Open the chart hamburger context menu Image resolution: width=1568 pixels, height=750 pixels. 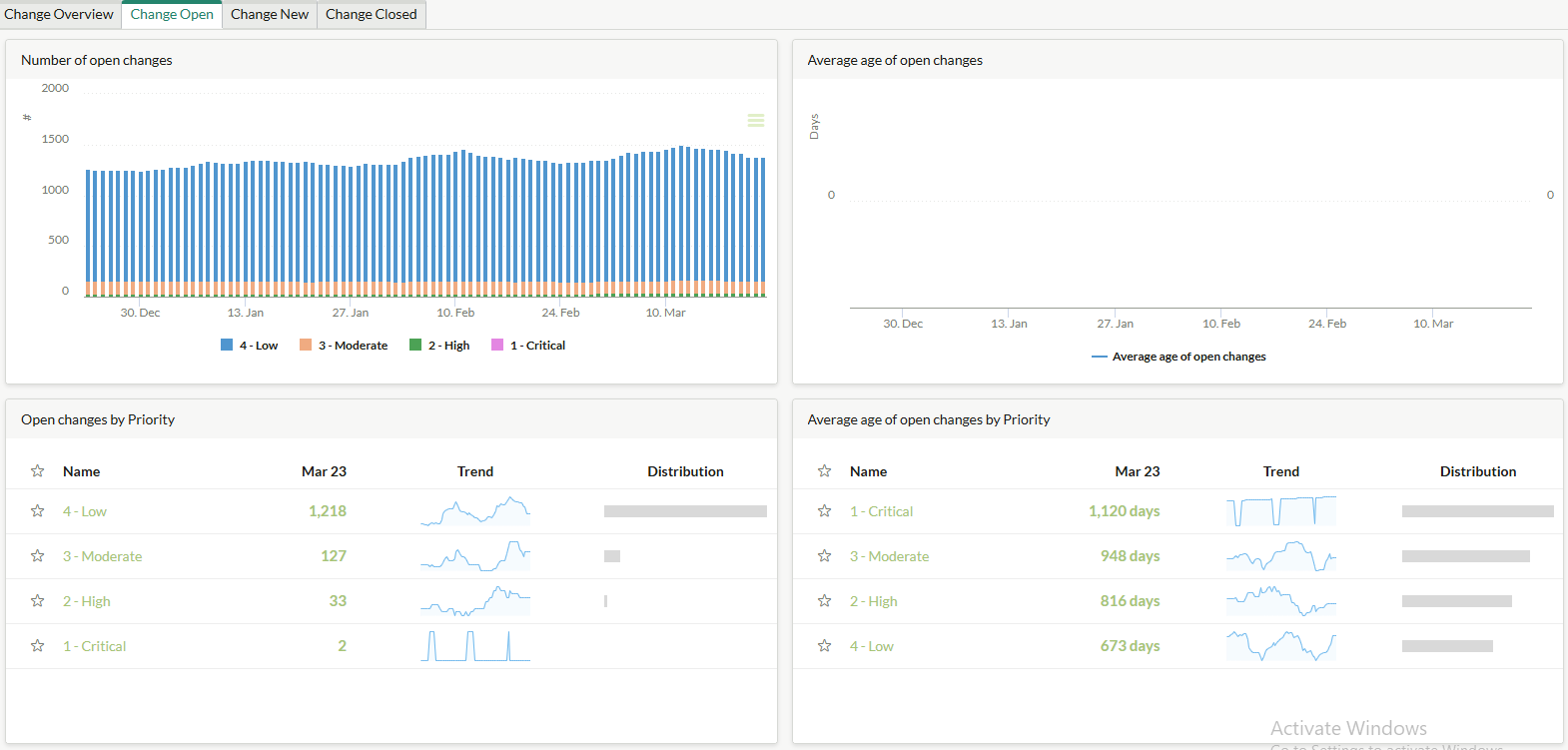click(756, 121)
